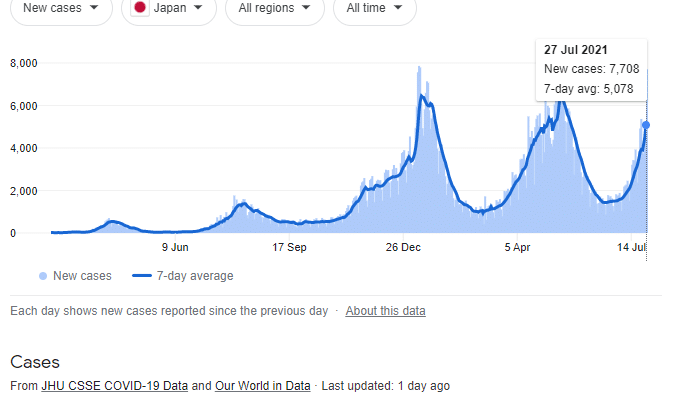Click the 9 Jun x-axis label
The height and width of the screenshot is (401, 684).
[x=175, y=247]
